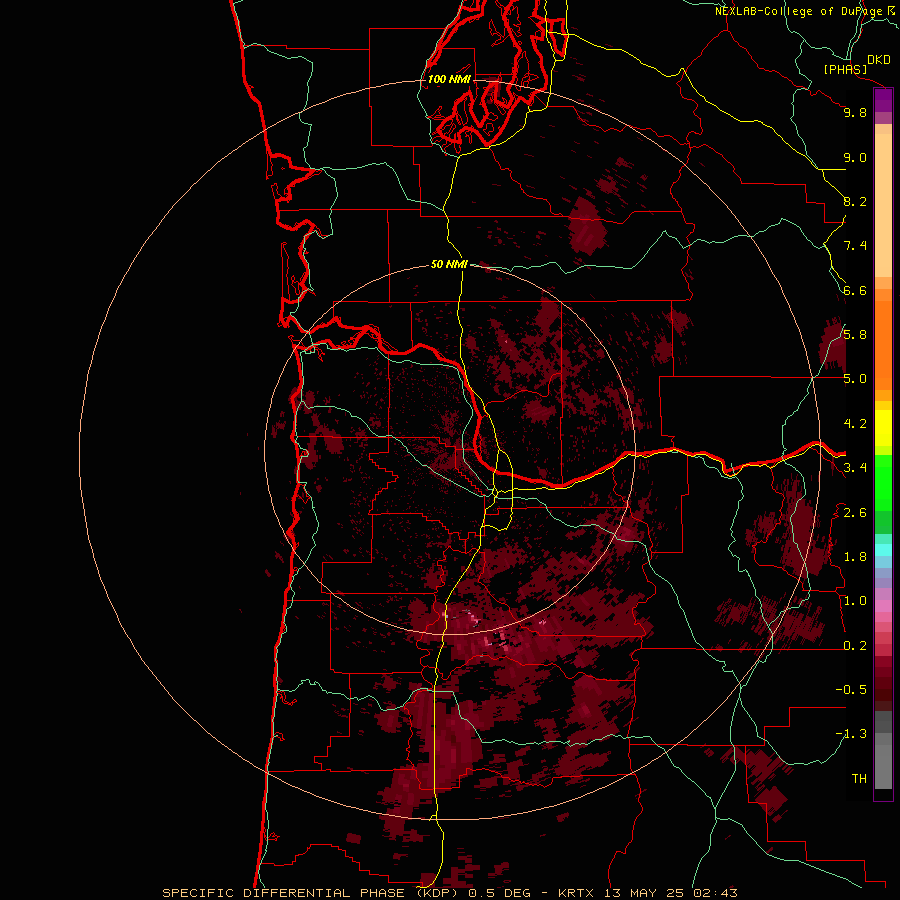Click the TH threshold legend label
Viewport: 900px width, 900px height.
(859, 778)
